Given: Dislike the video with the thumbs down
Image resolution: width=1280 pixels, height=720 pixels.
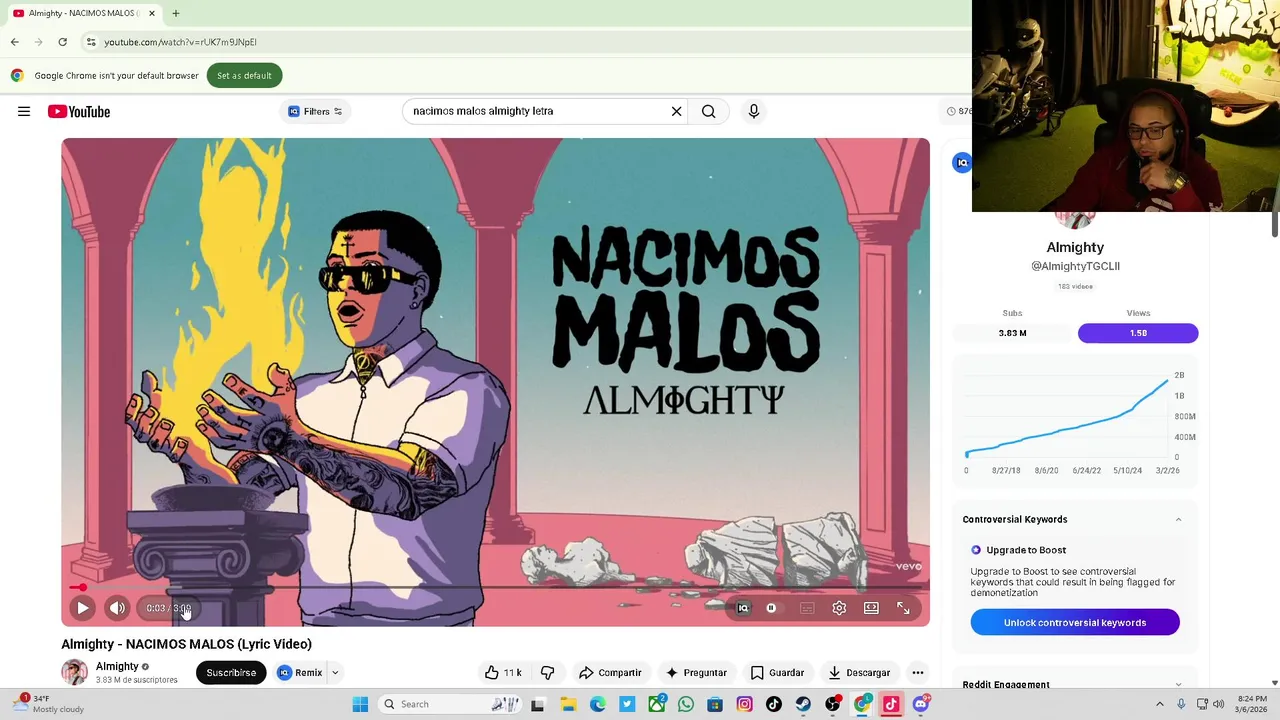Looking at the screenshot, I should click(547, 673).
